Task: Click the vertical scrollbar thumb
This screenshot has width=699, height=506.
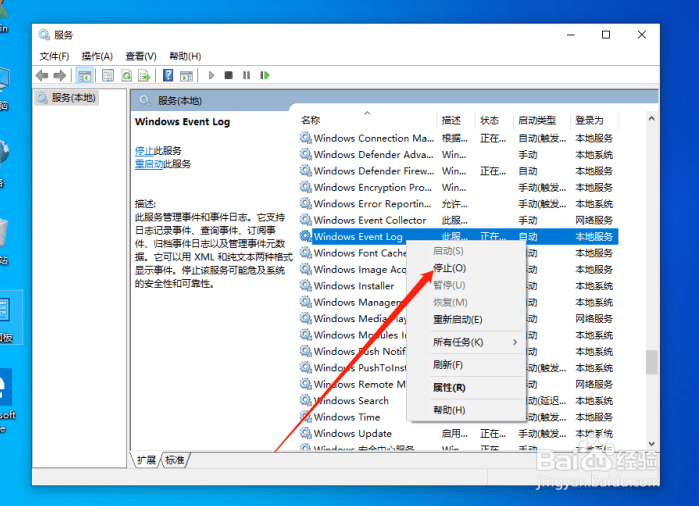Action: pyautogui.click(x=651, y=362)
